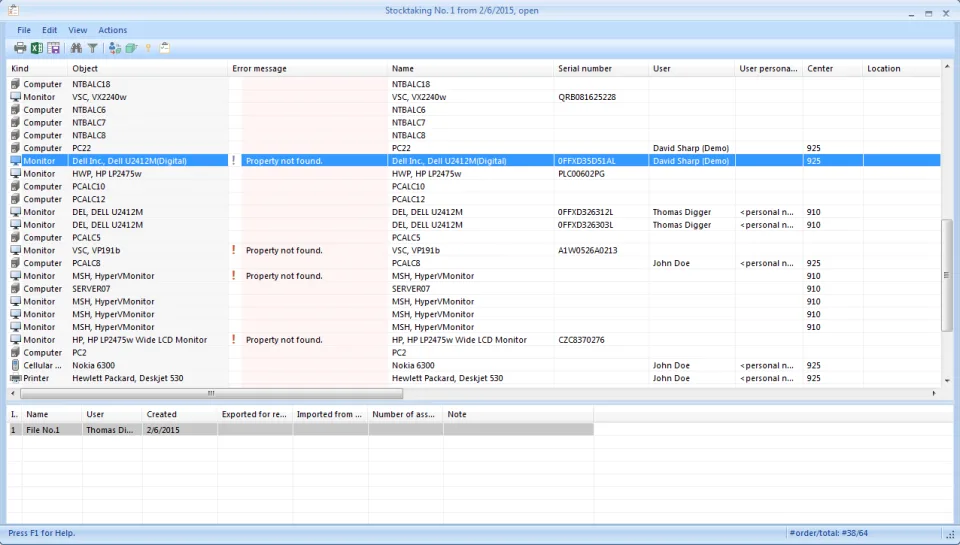Screen dimensions: 960x545
Task: Click the vertical scrollbar thumb
Action: 947,276
